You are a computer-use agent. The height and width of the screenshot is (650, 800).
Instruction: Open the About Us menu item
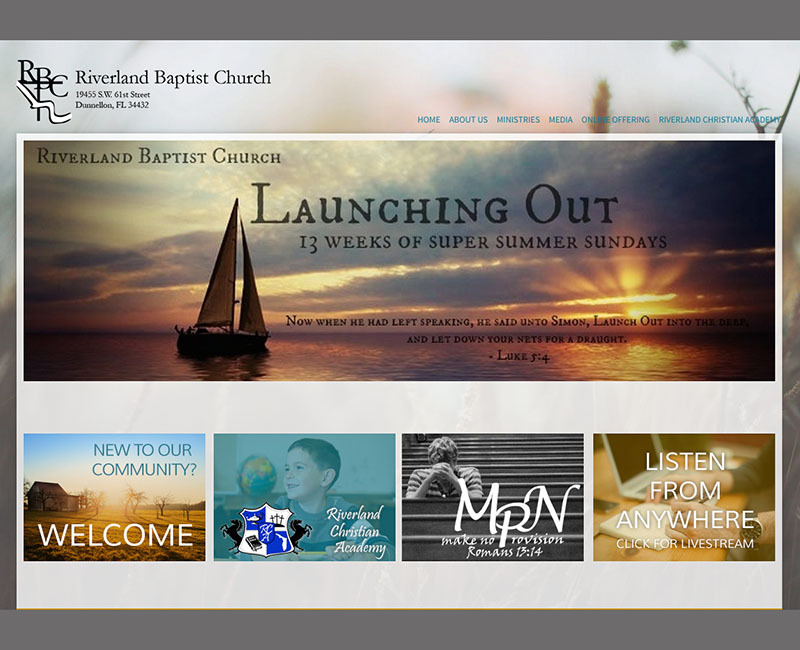click(x=468, y=119)
